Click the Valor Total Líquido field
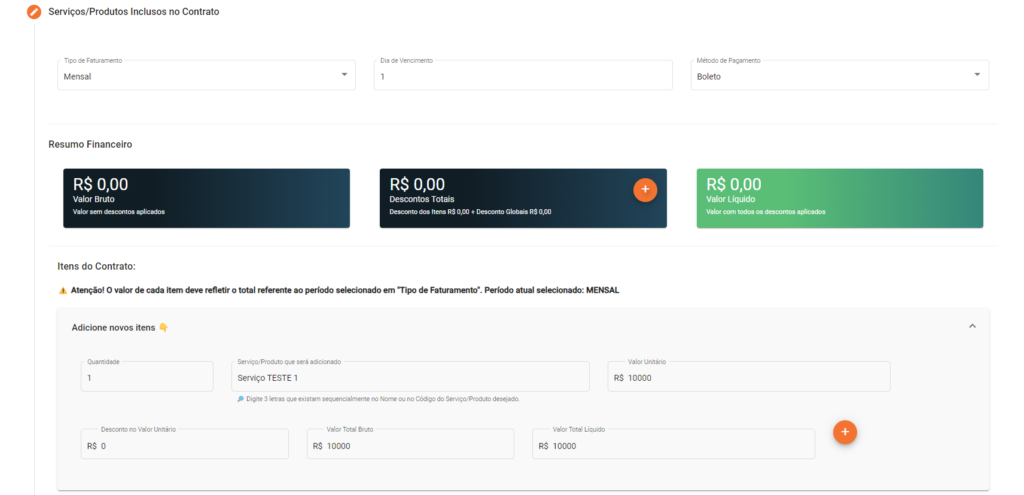Viewport: 1024px width, 495px height. tap(673, 445)
